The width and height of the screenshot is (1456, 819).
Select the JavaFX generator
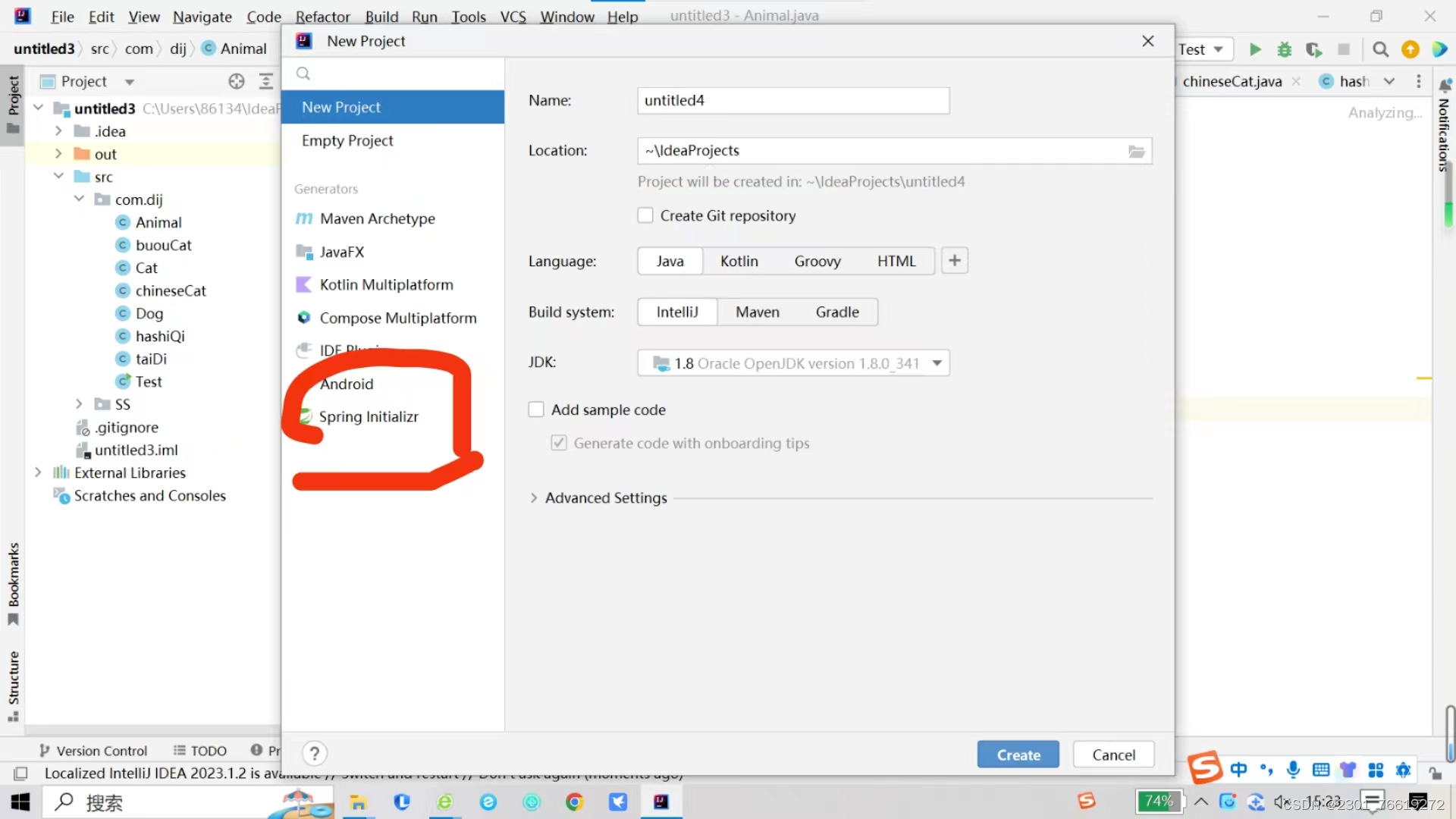click(341, 252)
